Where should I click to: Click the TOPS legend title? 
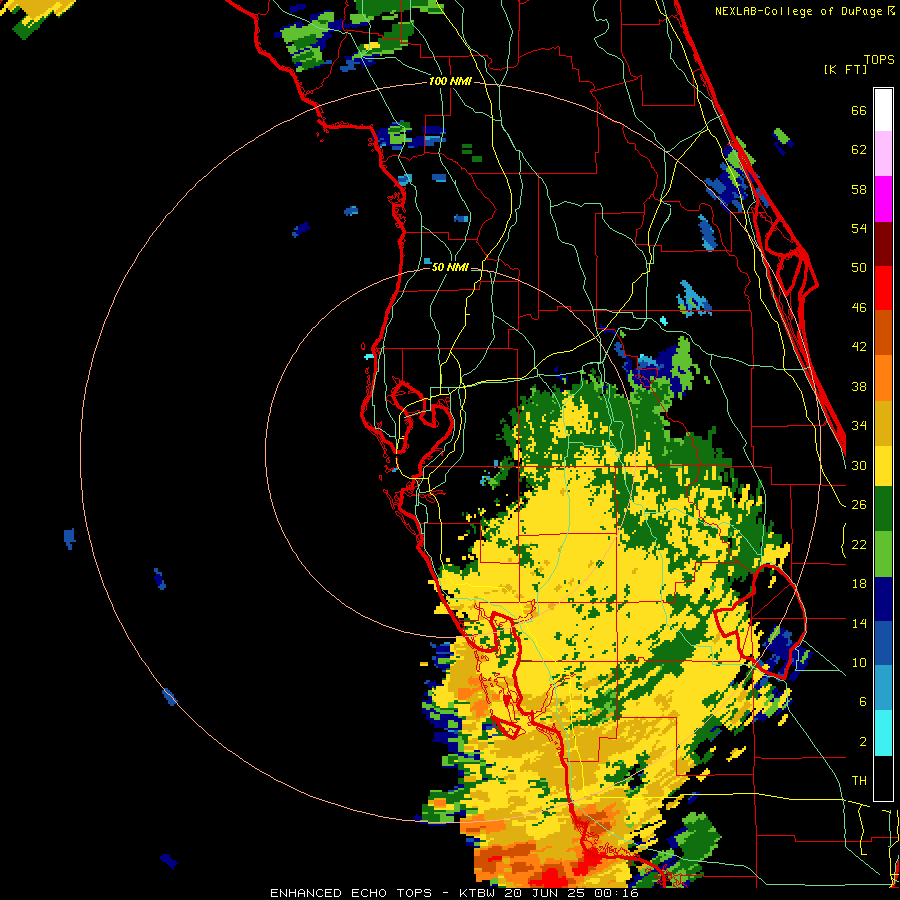(x=879, y=60)
